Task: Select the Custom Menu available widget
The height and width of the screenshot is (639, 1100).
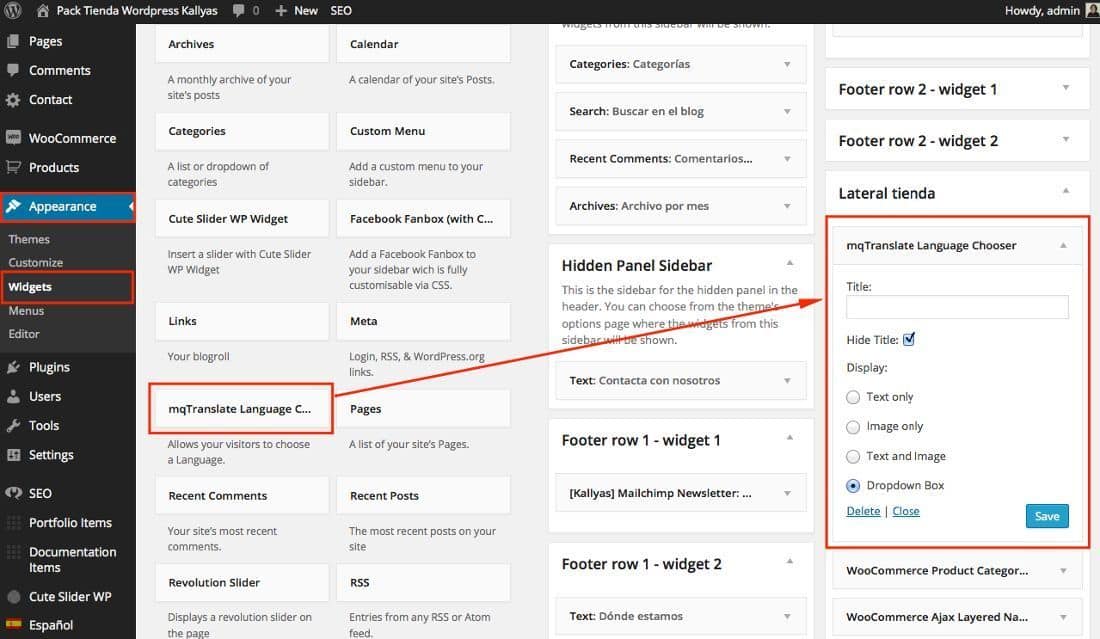Action: pos(423,131)
